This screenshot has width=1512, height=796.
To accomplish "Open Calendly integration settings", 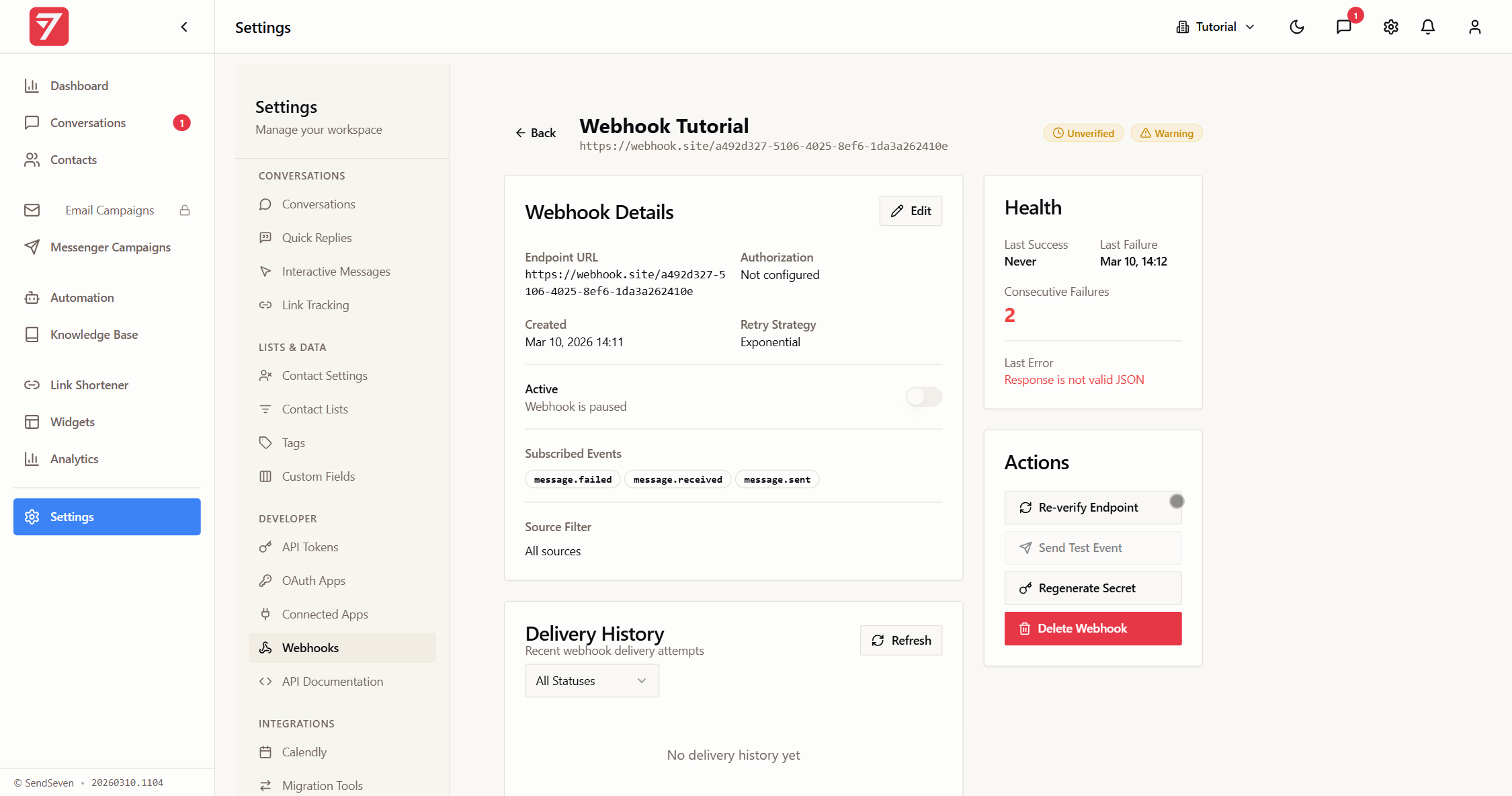I will point(342,752).
